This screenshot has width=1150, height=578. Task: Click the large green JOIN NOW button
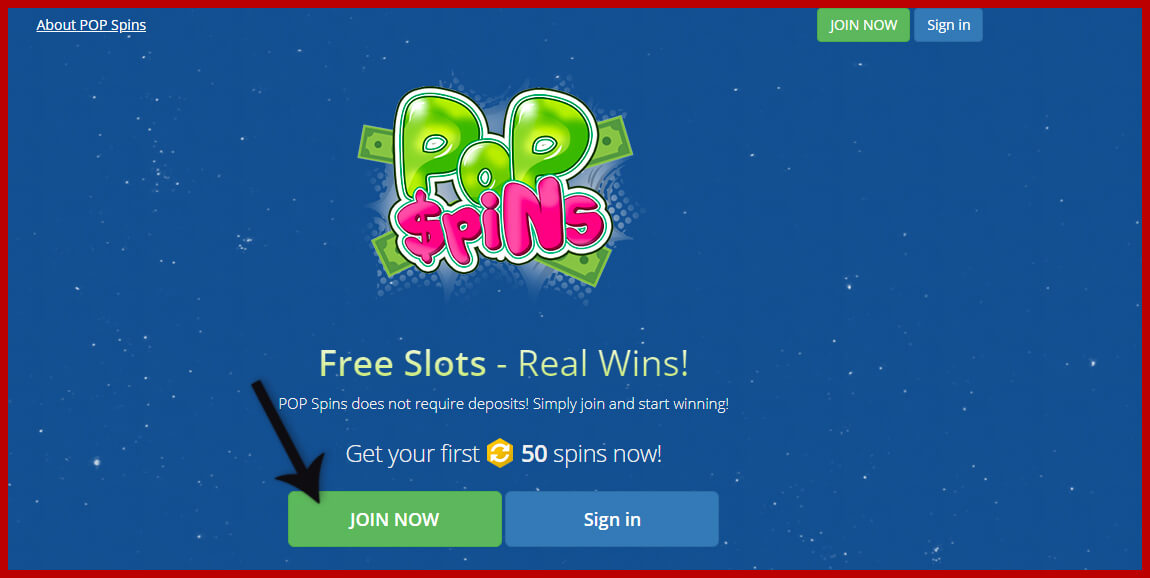pos(395,519)
